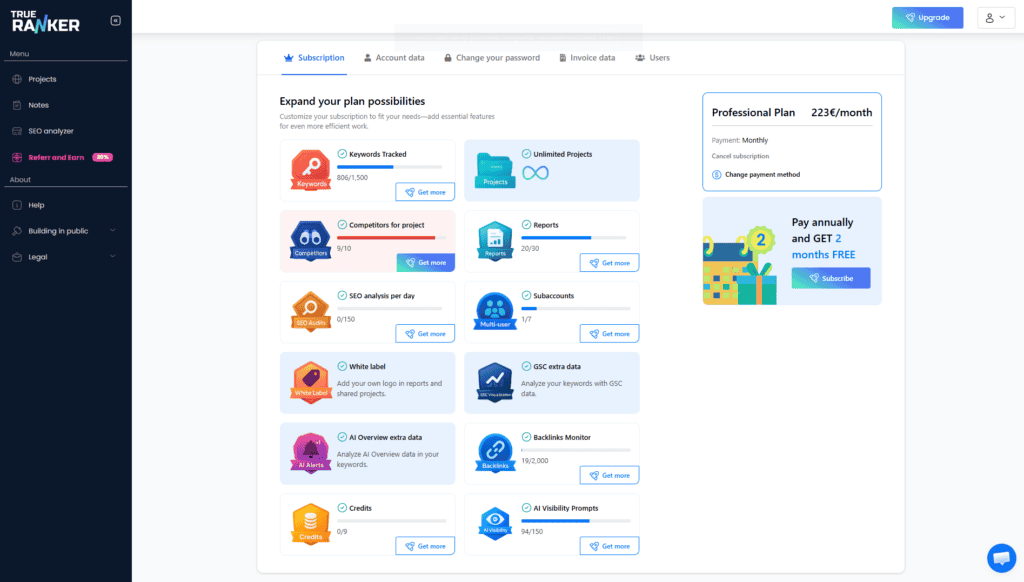Collapse the sidebar with the menu toggle
1024x582 pixels.
pyautogui.click(x=116, y=19)
